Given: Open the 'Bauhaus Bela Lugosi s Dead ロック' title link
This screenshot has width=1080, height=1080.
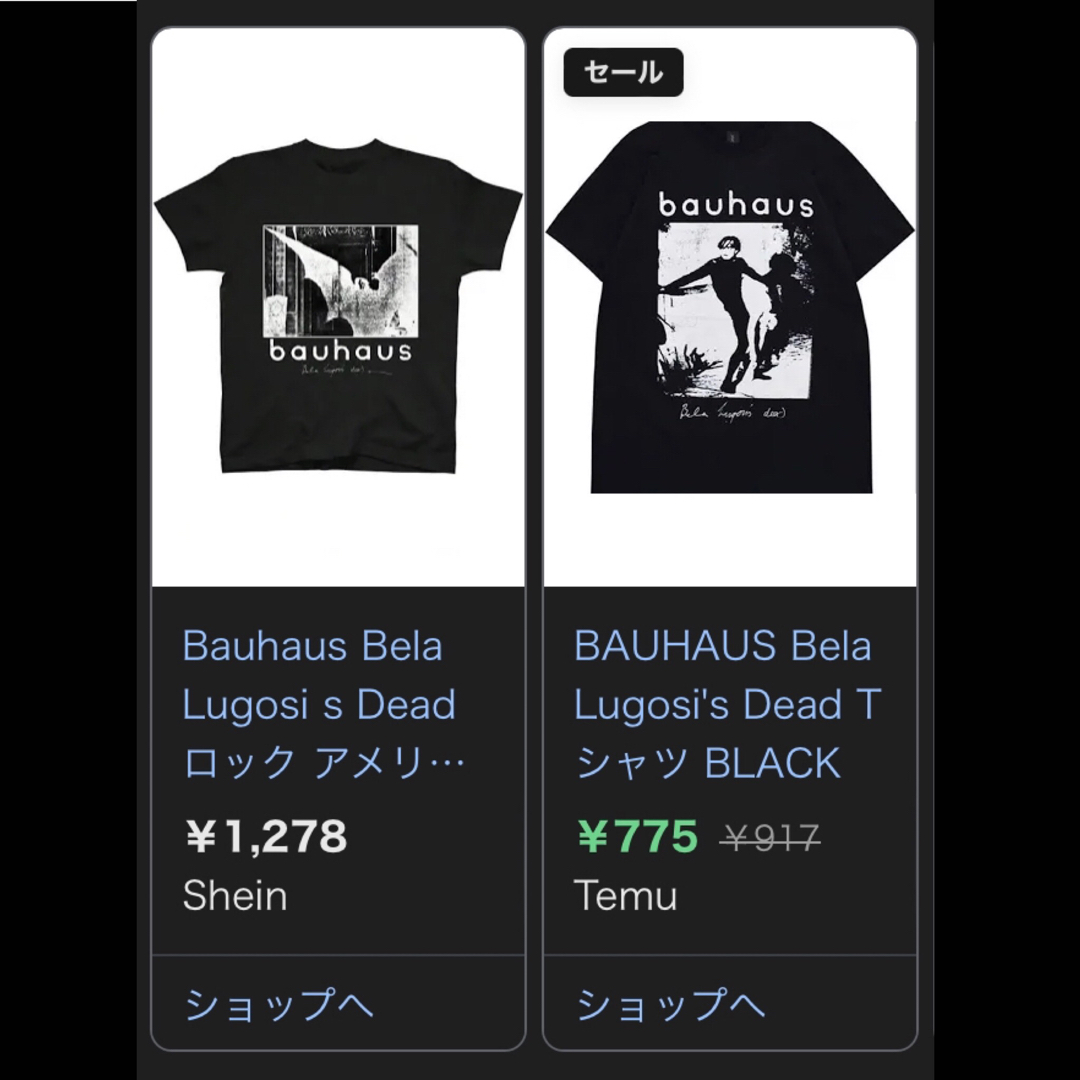Looking at the screenshot, I should (323, 704).
